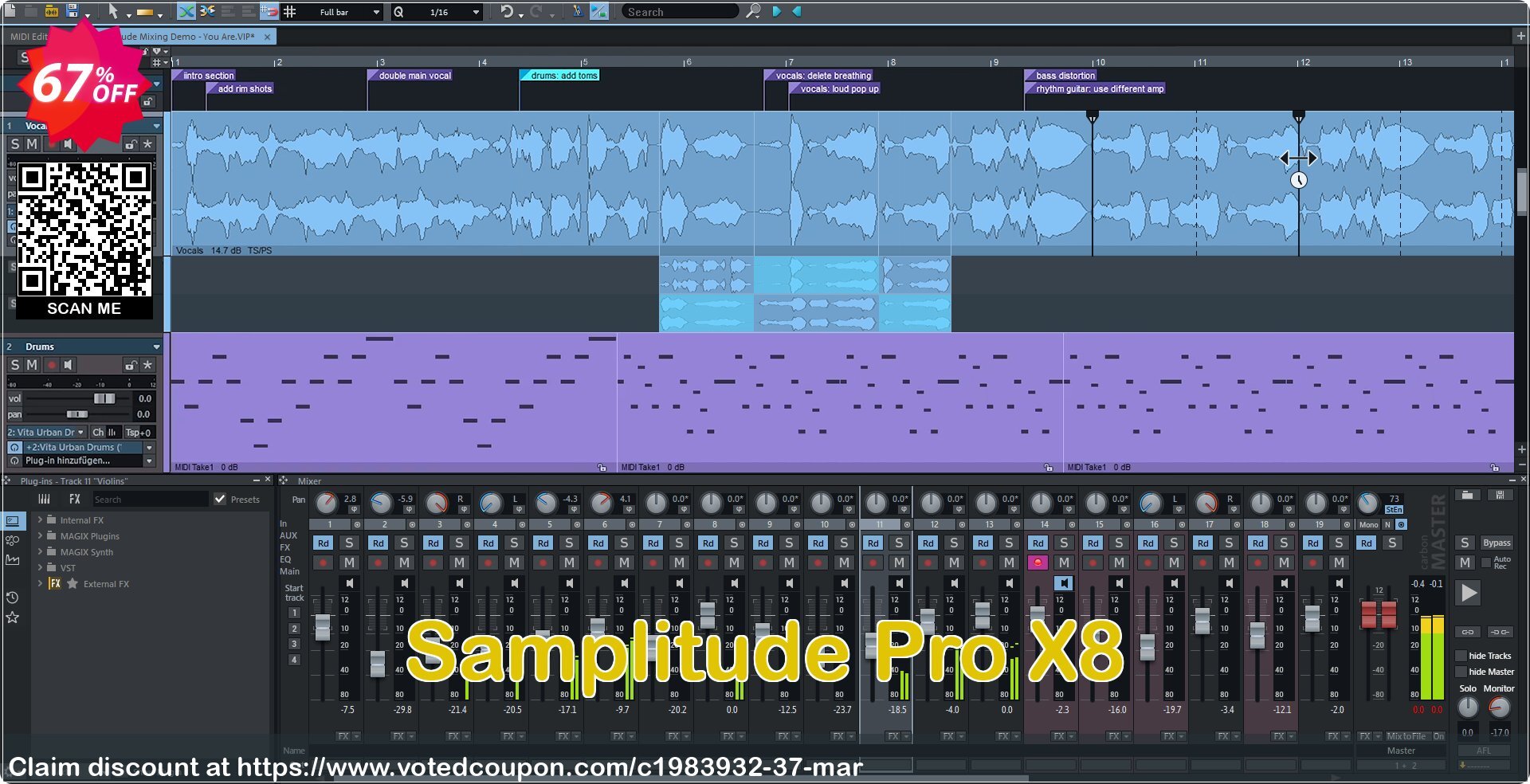
Task: Click the folder icon above master section
Action: point(1466,495)
